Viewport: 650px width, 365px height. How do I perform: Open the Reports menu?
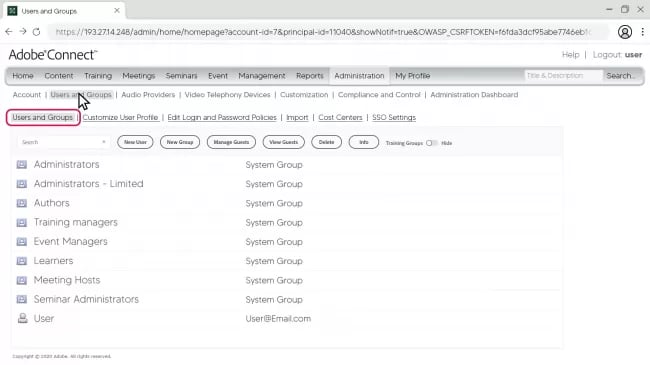(x=310, y=76)
